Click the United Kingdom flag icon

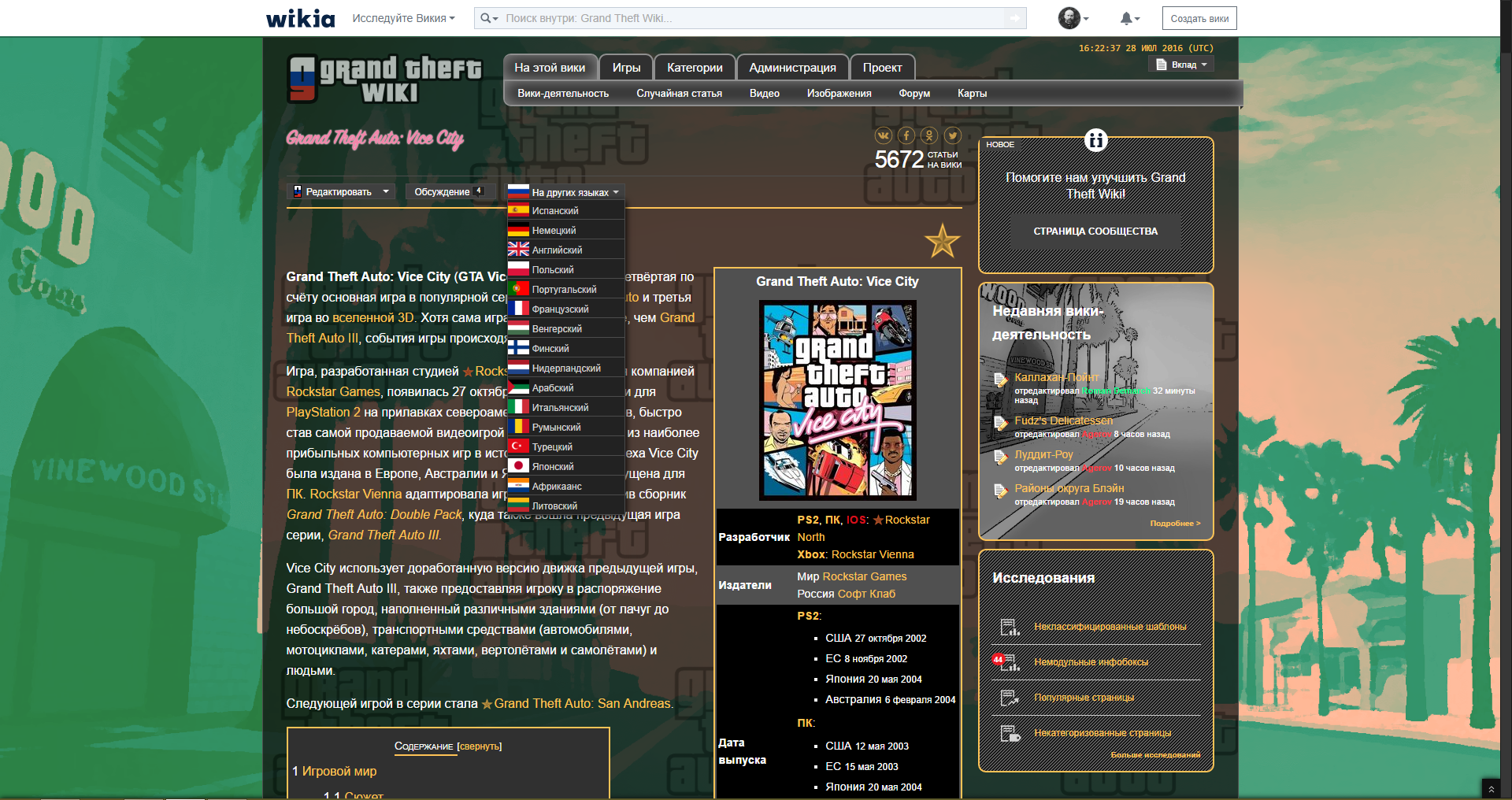pos(518,250)
